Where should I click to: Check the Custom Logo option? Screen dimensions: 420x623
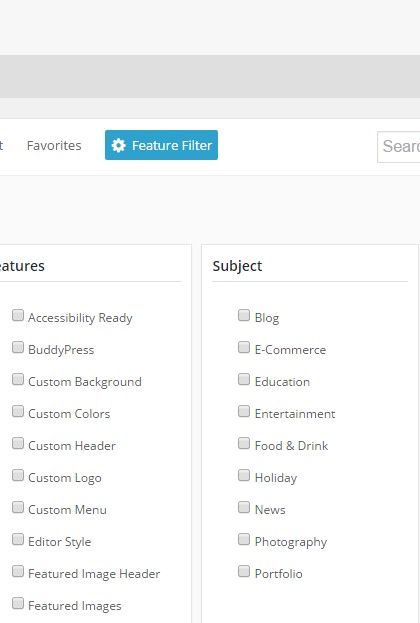pos(18,475)
